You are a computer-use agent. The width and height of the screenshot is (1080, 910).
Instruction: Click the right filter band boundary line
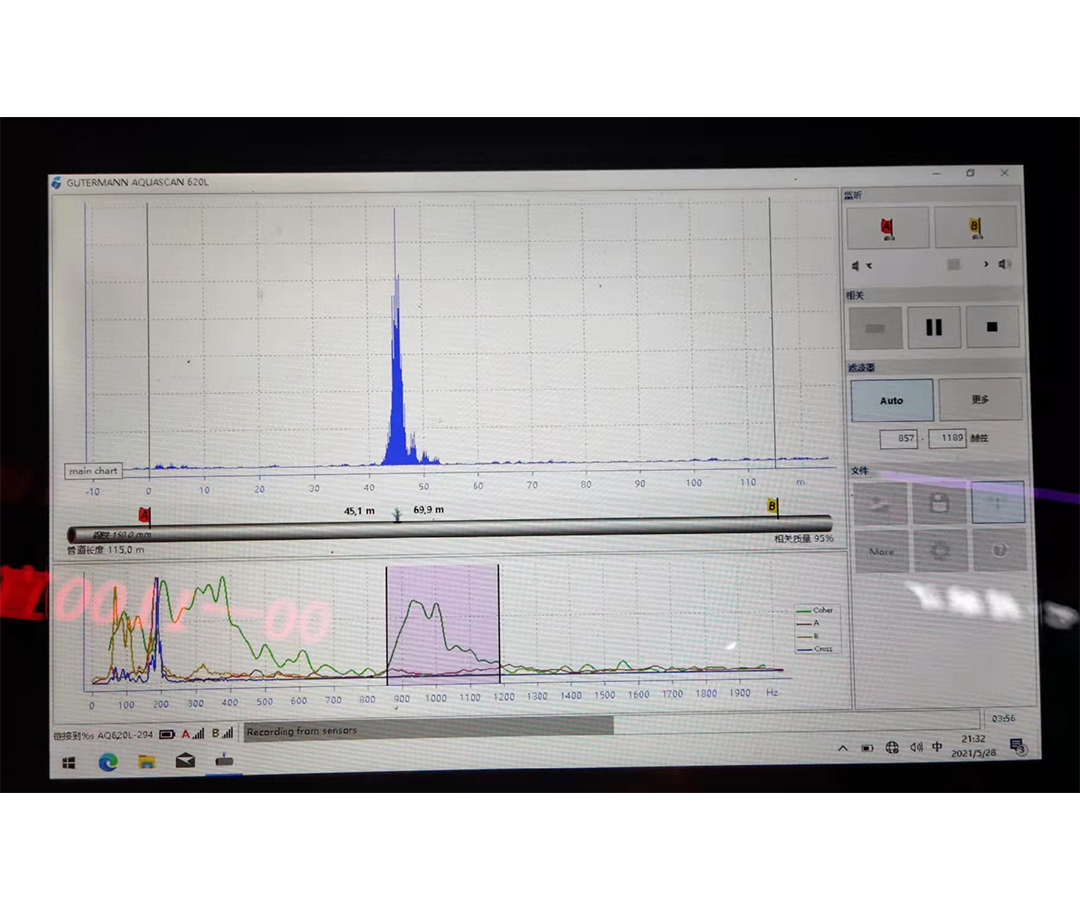tap(499, 623)
